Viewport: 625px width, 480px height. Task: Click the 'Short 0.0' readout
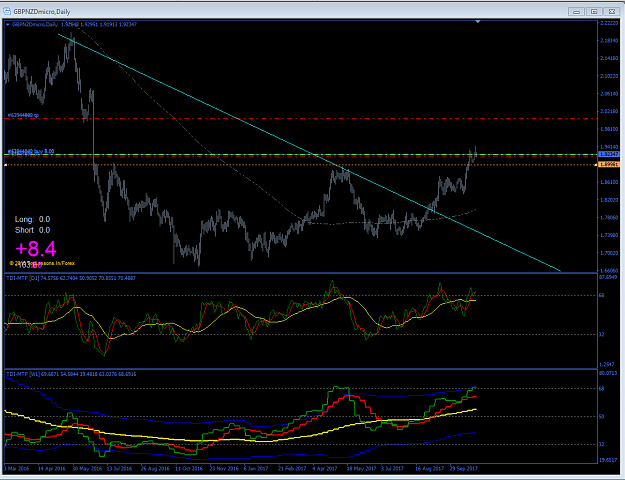[32, 230]
